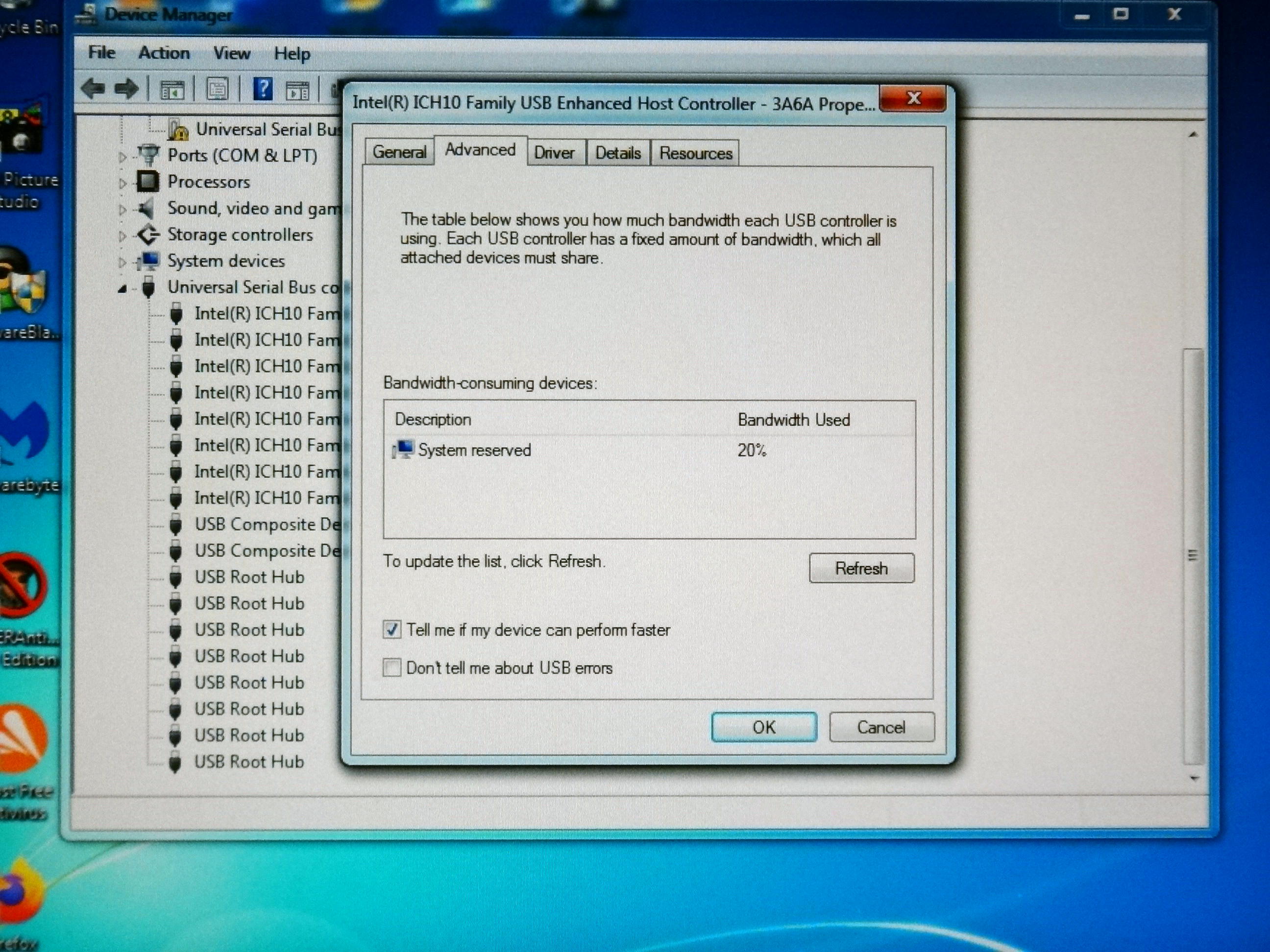Click the Device Manager scrollbar thumb
The width and height of the screenshot is (1270, 952).
[x=1193, y=555]
